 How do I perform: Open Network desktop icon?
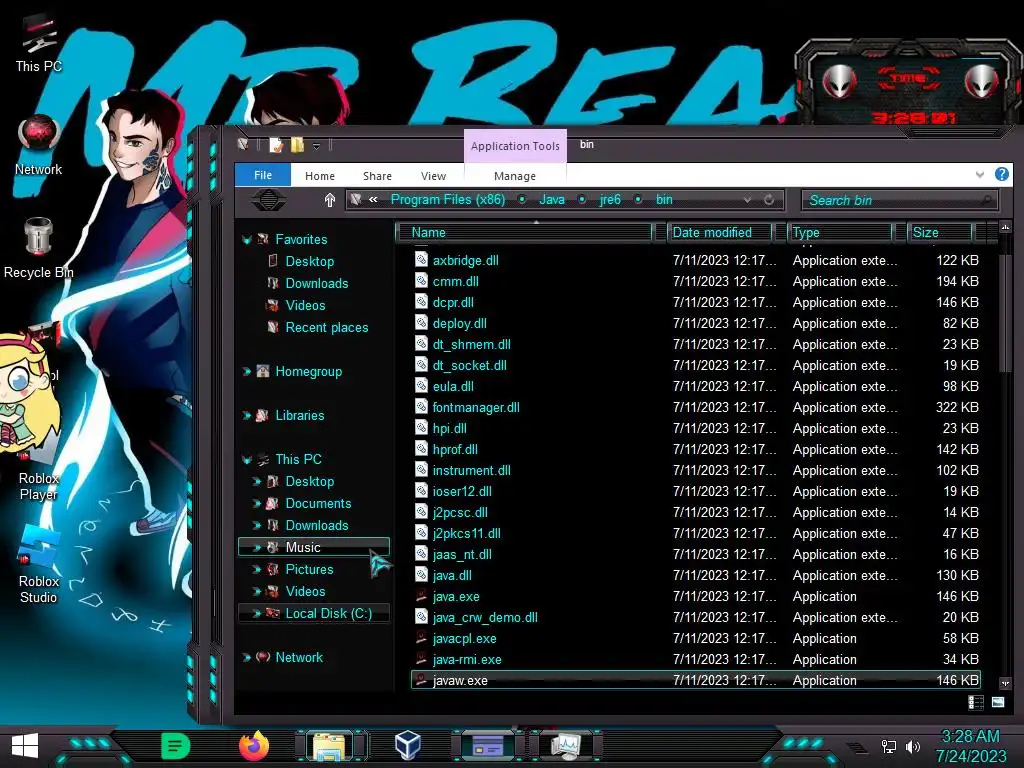tap(39, 145)
